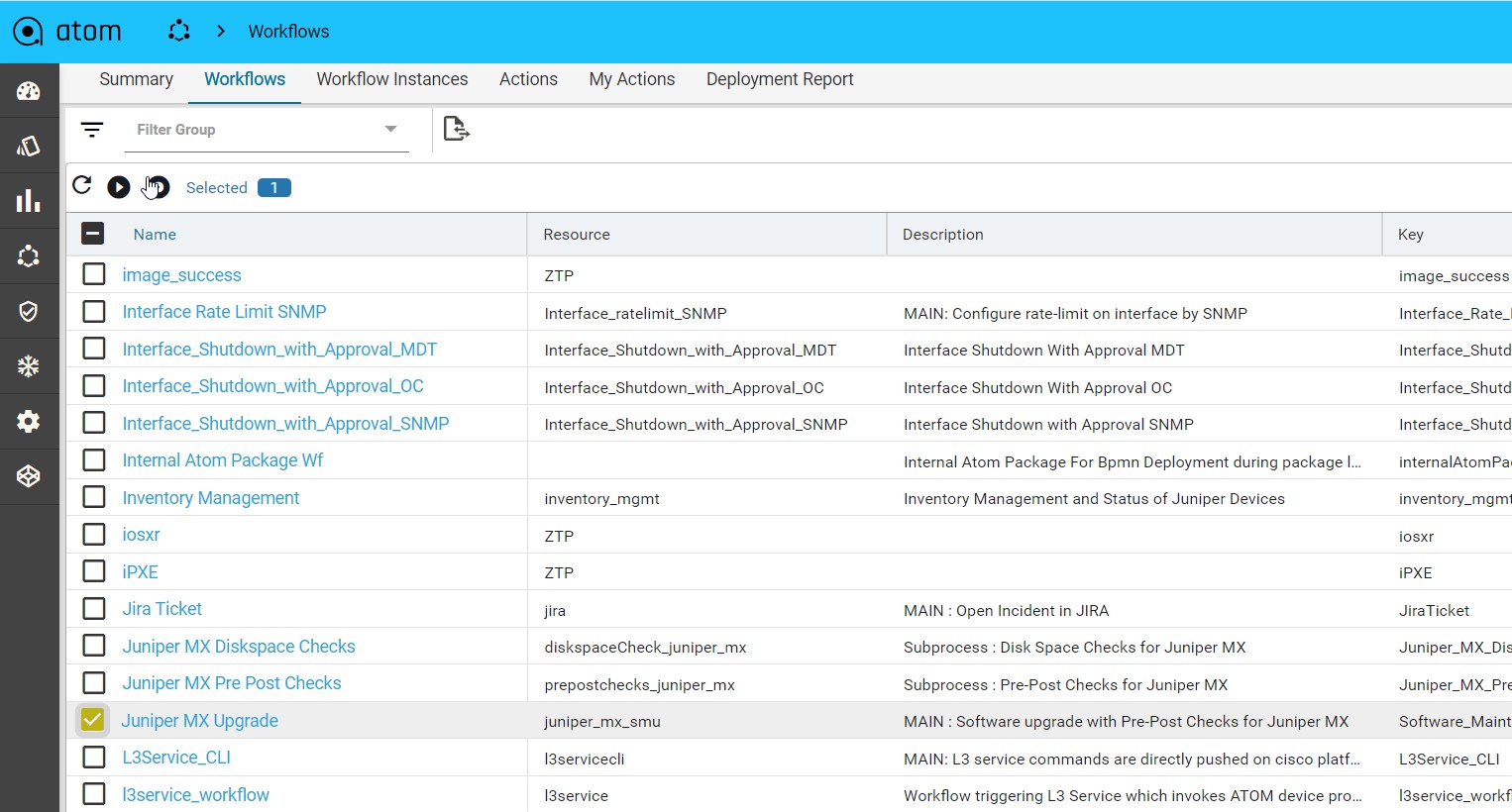Check the Inventory Management checkbox
Screen dimensions: 1512x812
94,497
